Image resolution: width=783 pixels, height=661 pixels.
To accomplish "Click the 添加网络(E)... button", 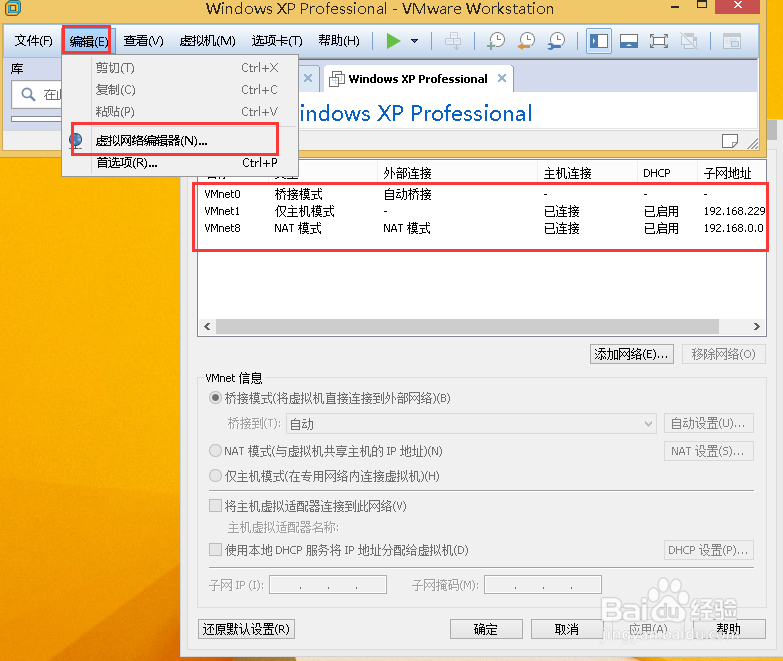I will point(631,354).
